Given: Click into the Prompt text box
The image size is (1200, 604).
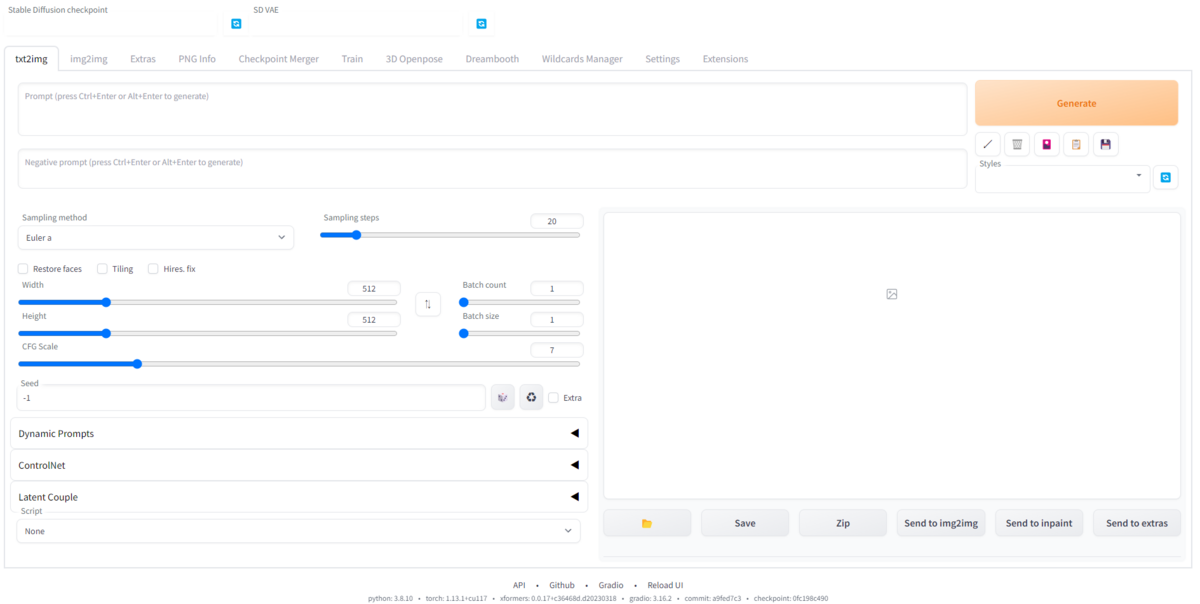Looking at the screenshot, I should pos(492,109).
